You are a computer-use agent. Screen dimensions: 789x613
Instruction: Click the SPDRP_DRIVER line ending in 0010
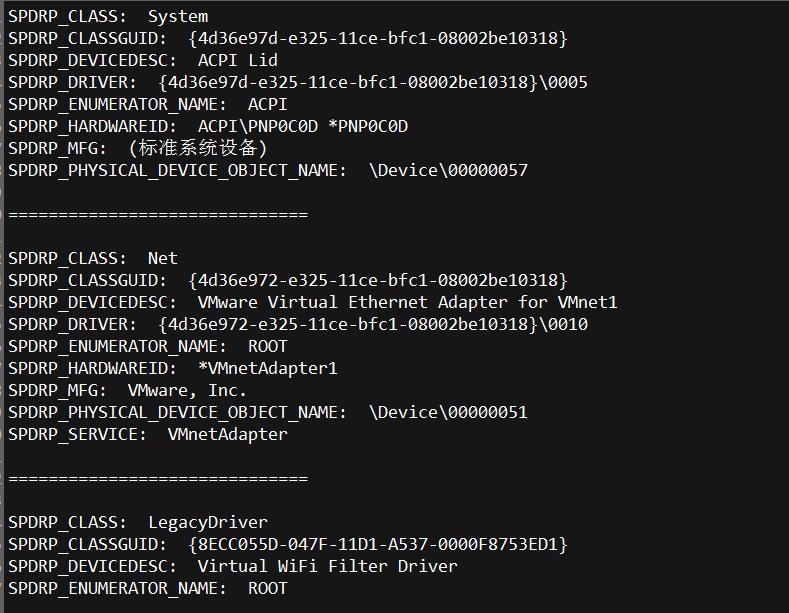[x=298, y=325]
